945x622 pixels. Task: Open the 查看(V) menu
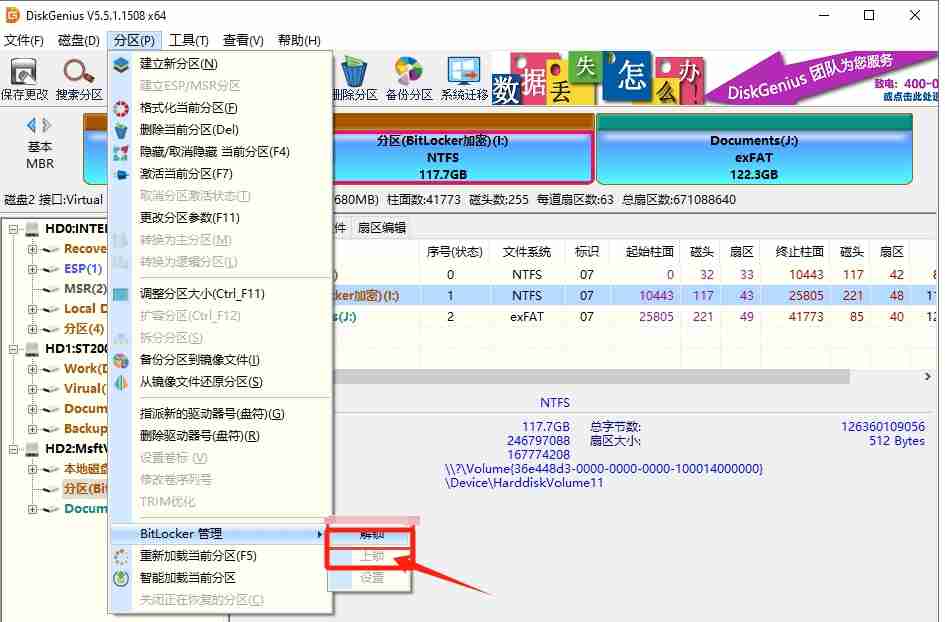244,40
